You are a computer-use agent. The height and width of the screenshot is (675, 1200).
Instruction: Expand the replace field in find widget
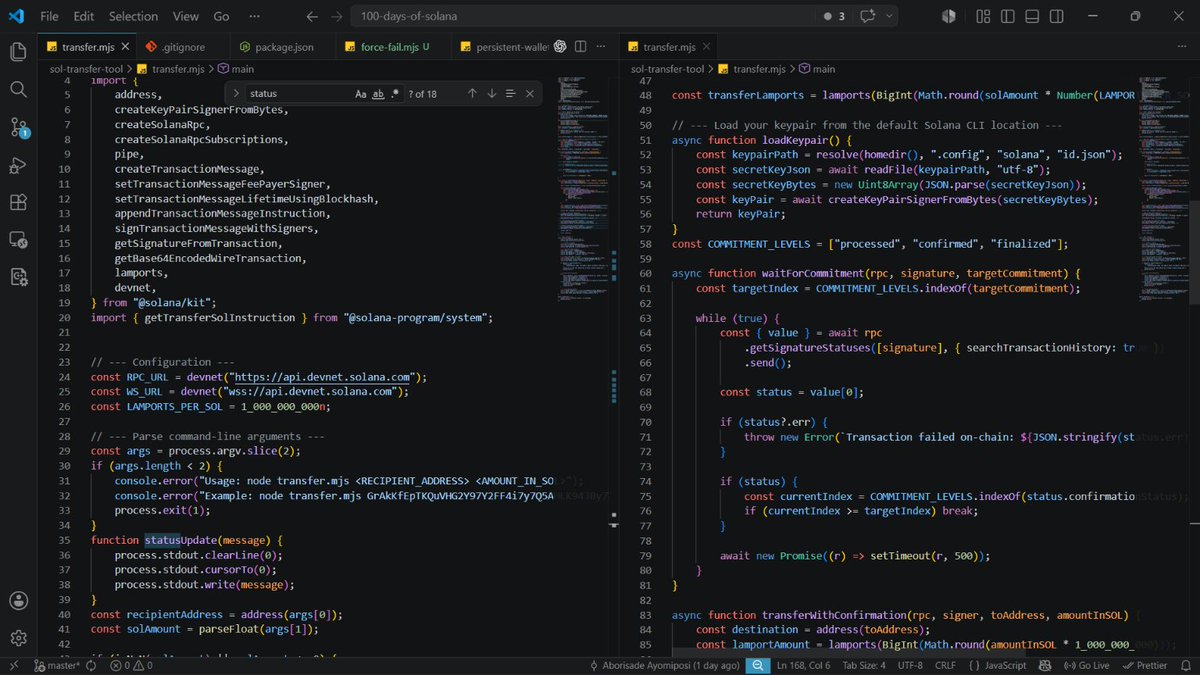[235, 93]
